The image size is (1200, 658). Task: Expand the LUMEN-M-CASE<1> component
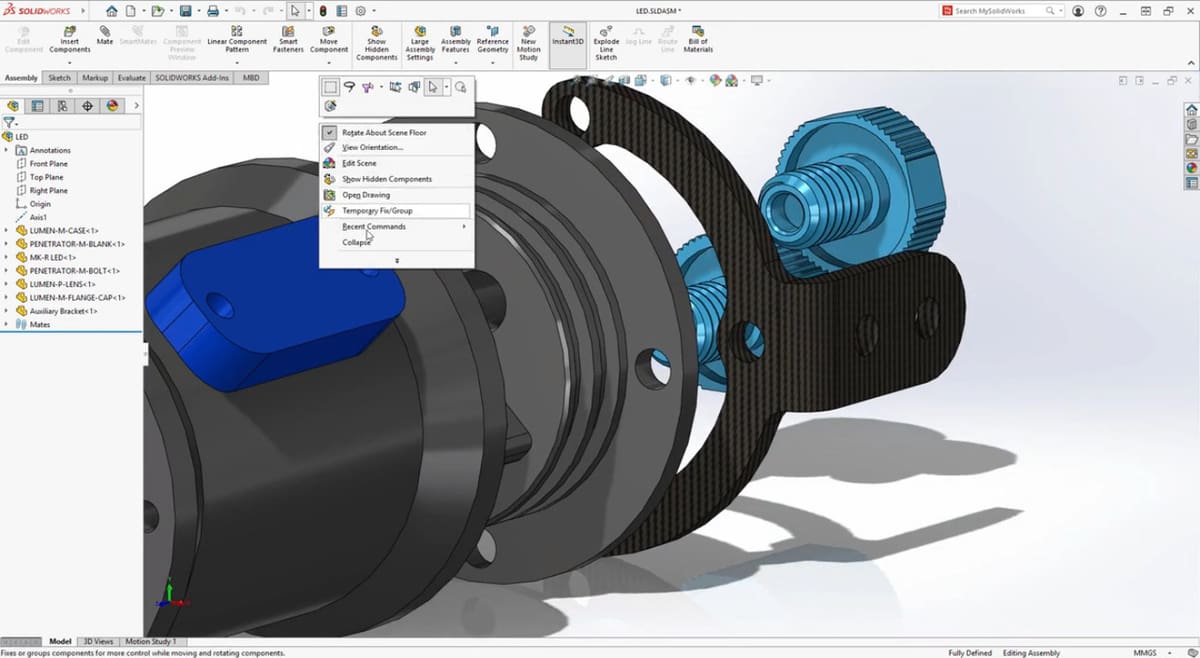[x=7, y=230]
